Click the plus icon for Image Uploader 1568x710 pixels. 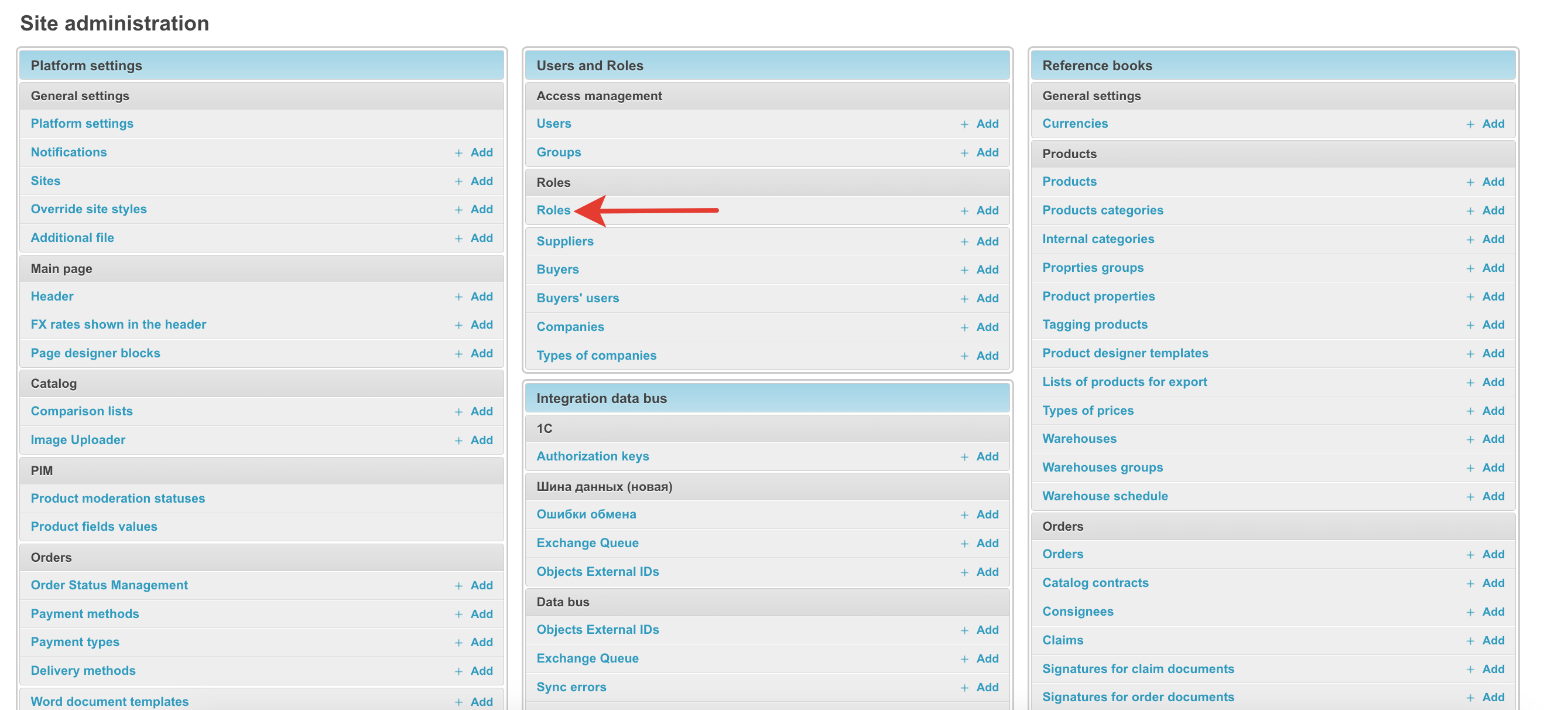tap(458, 441)
